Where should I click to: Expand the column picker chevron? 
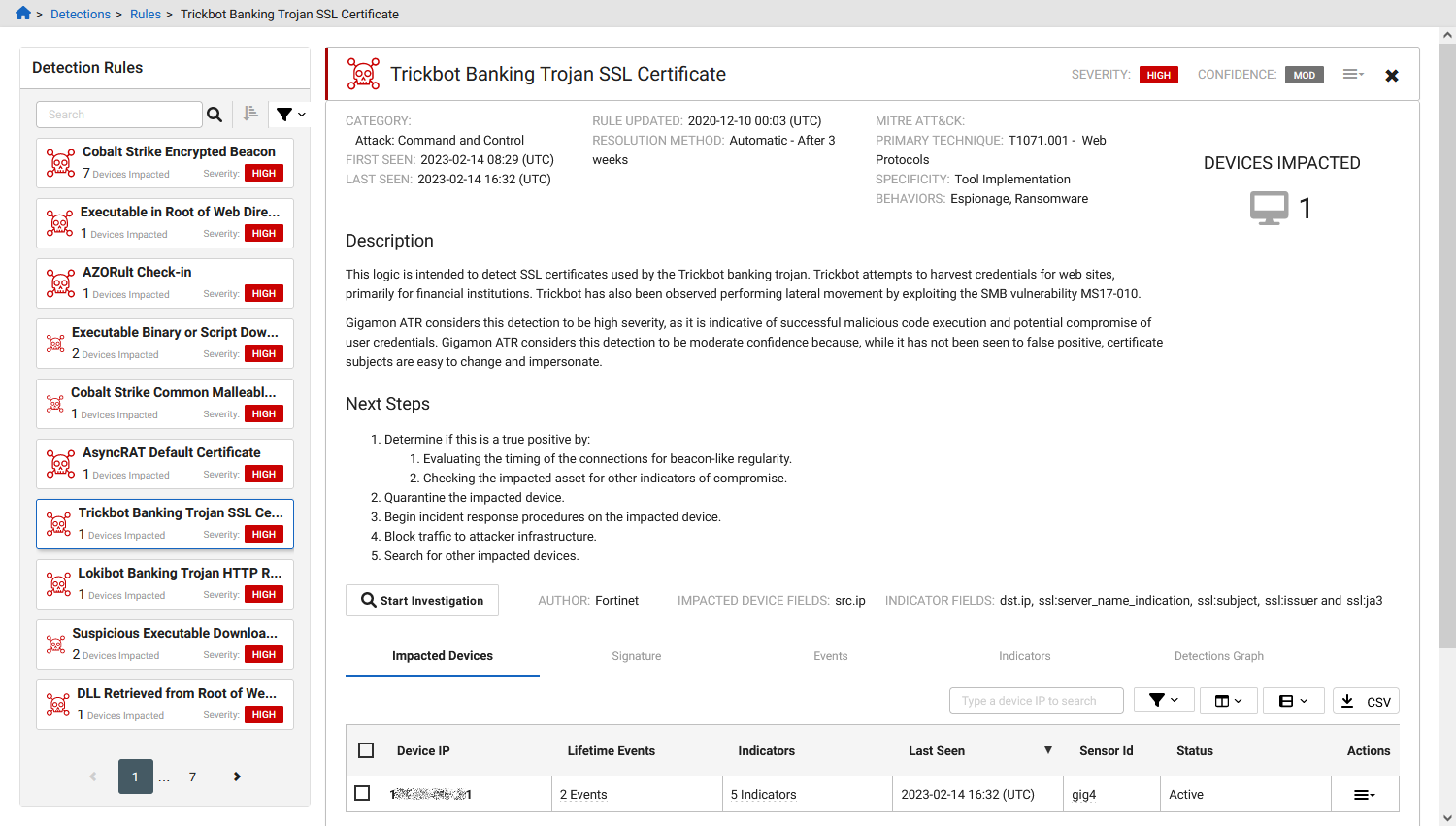pyautogui.click(x=1239, y=700)
